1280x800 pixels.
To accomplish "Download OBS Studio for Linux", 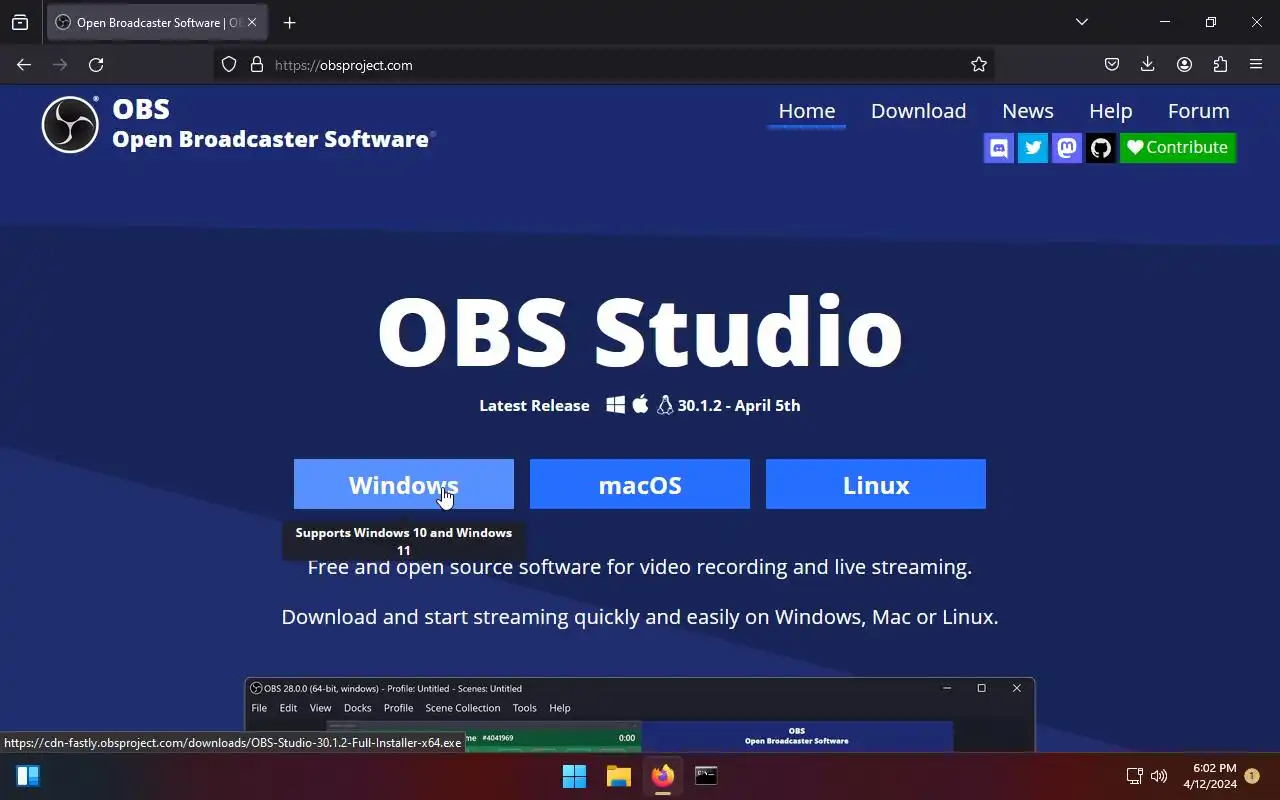I will click(876, 485).
